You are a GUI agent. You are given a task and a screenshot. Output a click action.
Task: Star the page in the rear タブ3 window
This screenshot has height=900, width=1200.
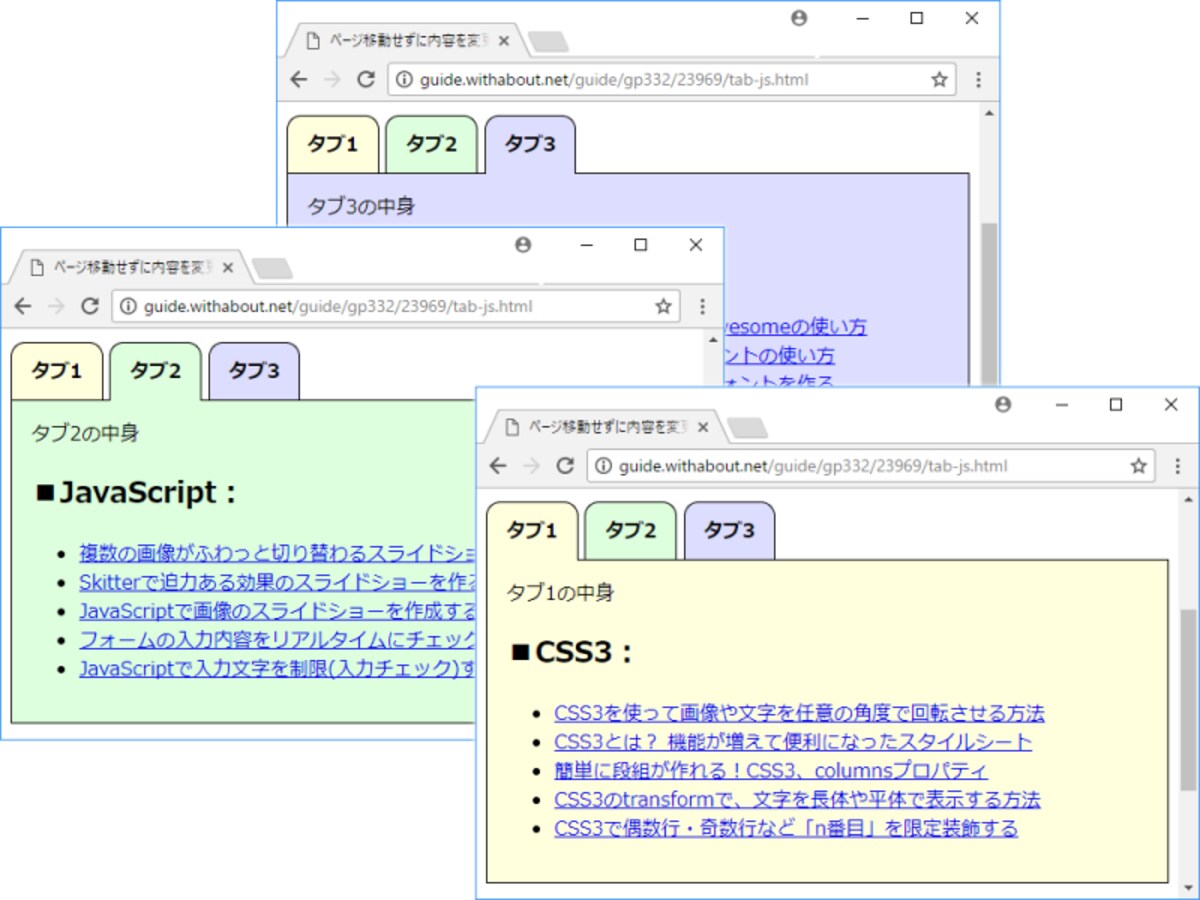click(x=939, y=80)
